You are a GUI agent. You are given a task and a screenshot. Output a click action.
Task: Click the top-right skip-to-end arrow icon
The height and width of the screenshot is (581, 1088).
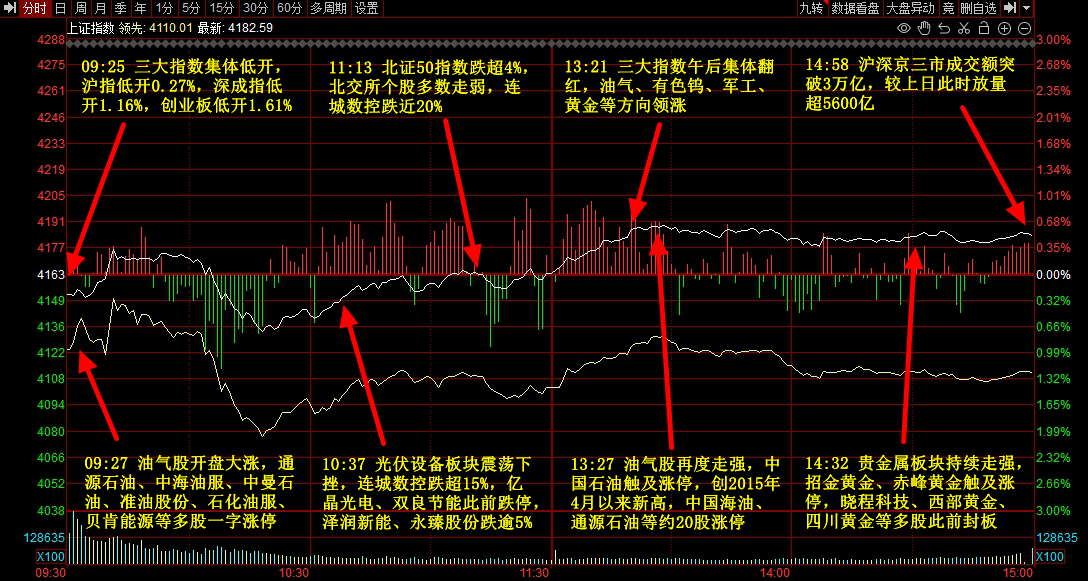pos(1009,8)
